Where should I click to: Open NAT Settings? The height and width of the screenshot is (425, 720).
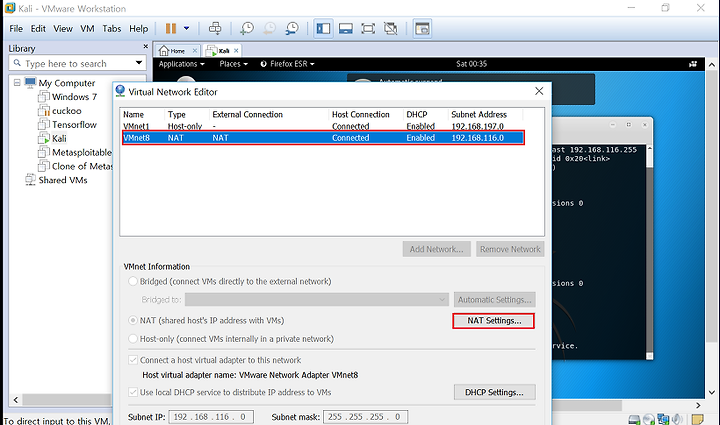494,321
